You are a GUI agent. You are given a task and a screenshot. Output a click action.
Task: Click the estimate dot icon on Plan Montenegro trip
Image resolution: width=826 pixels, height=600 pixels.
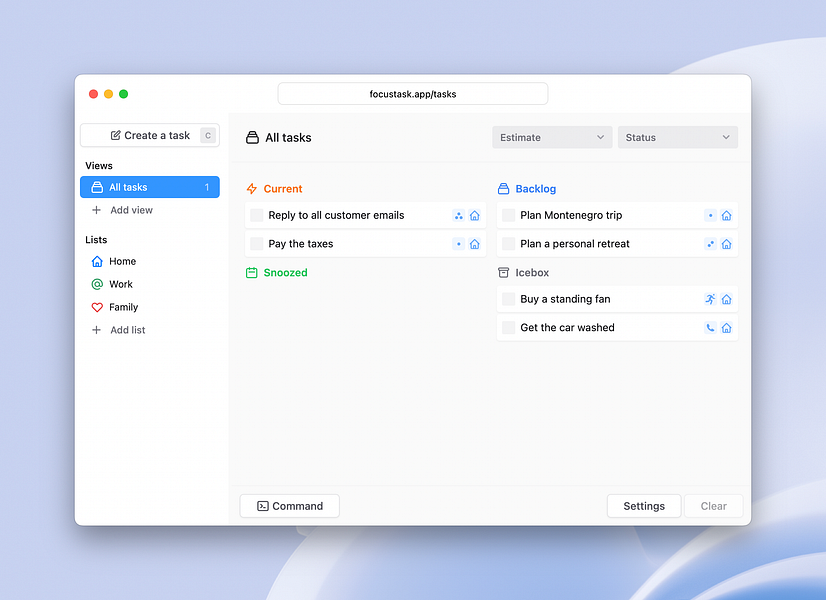(x=710, y=215)
